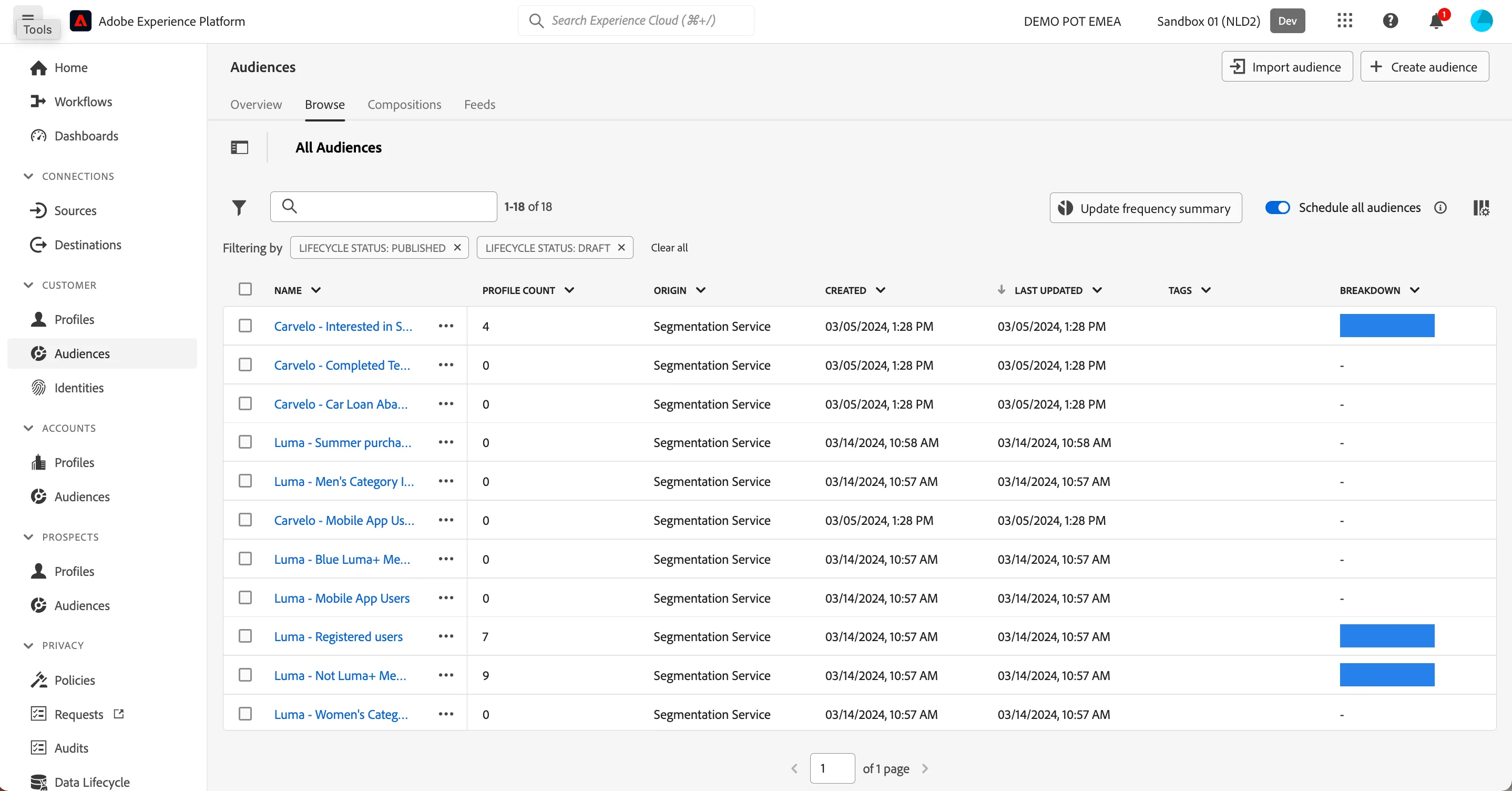Toggle Schedule all audiences switch

(1277, 208)
